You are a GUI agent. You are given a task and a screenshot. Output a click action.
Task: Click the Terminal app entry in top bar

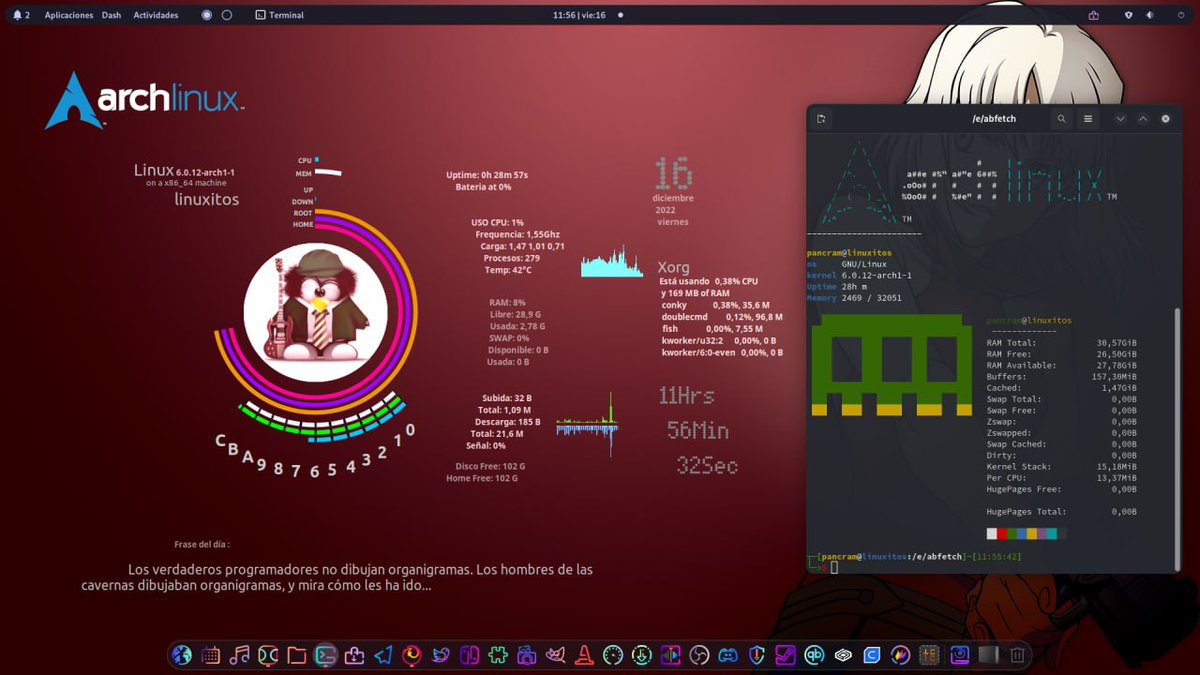coord(280,15)
